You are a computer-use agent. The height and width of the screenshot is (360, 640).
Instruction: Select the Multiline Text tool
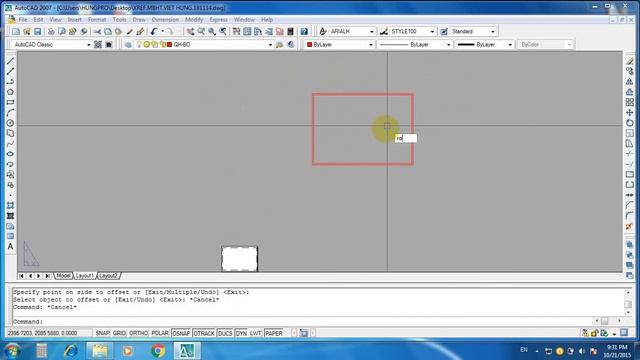(x=10, y=247)
